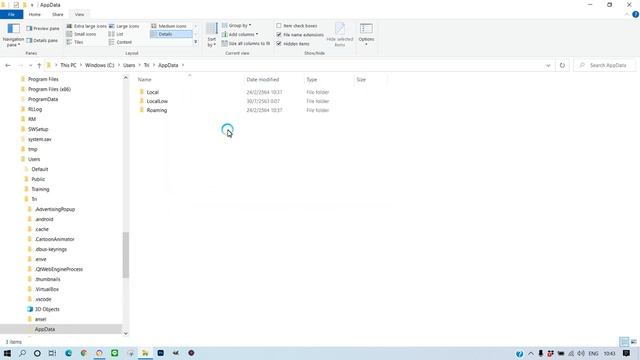
Task: Switch layout to Tiles
Action: click(75, 42)
